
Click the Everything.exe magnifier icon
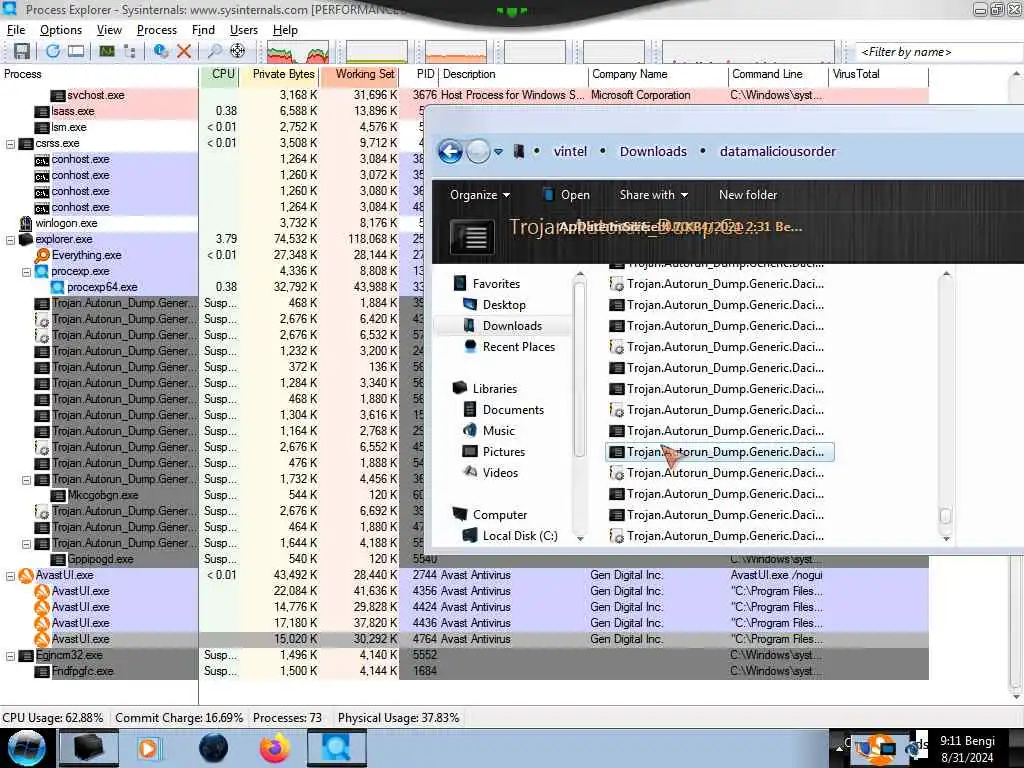42,255
